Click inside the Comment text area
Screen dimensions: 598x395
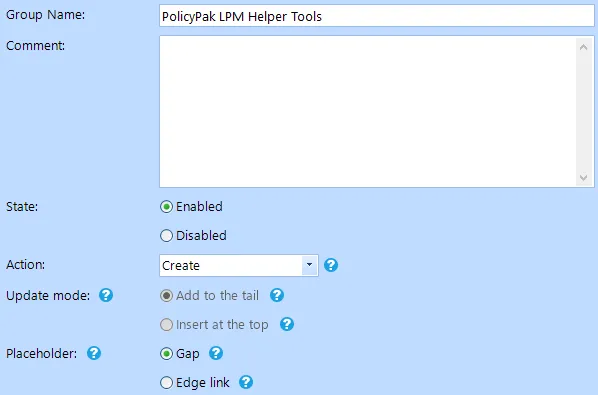(x=368, y=111)
